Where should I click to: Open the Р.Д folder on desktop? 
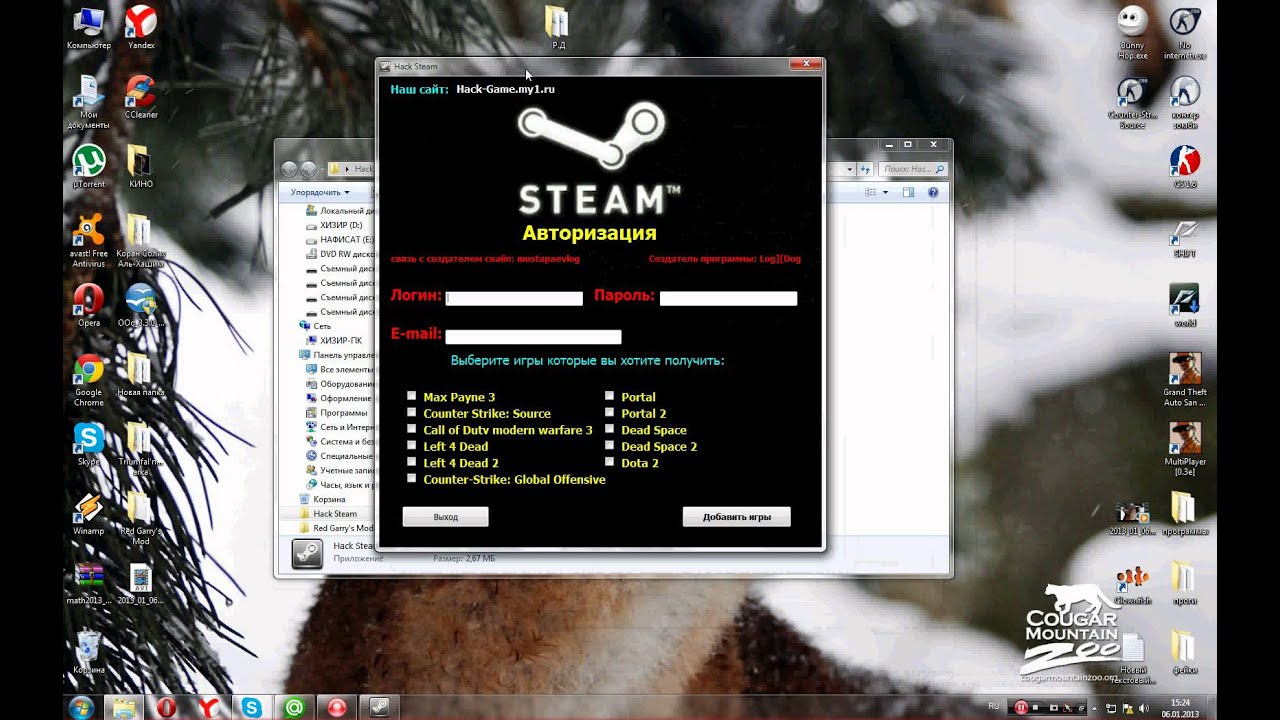point(558,28)
